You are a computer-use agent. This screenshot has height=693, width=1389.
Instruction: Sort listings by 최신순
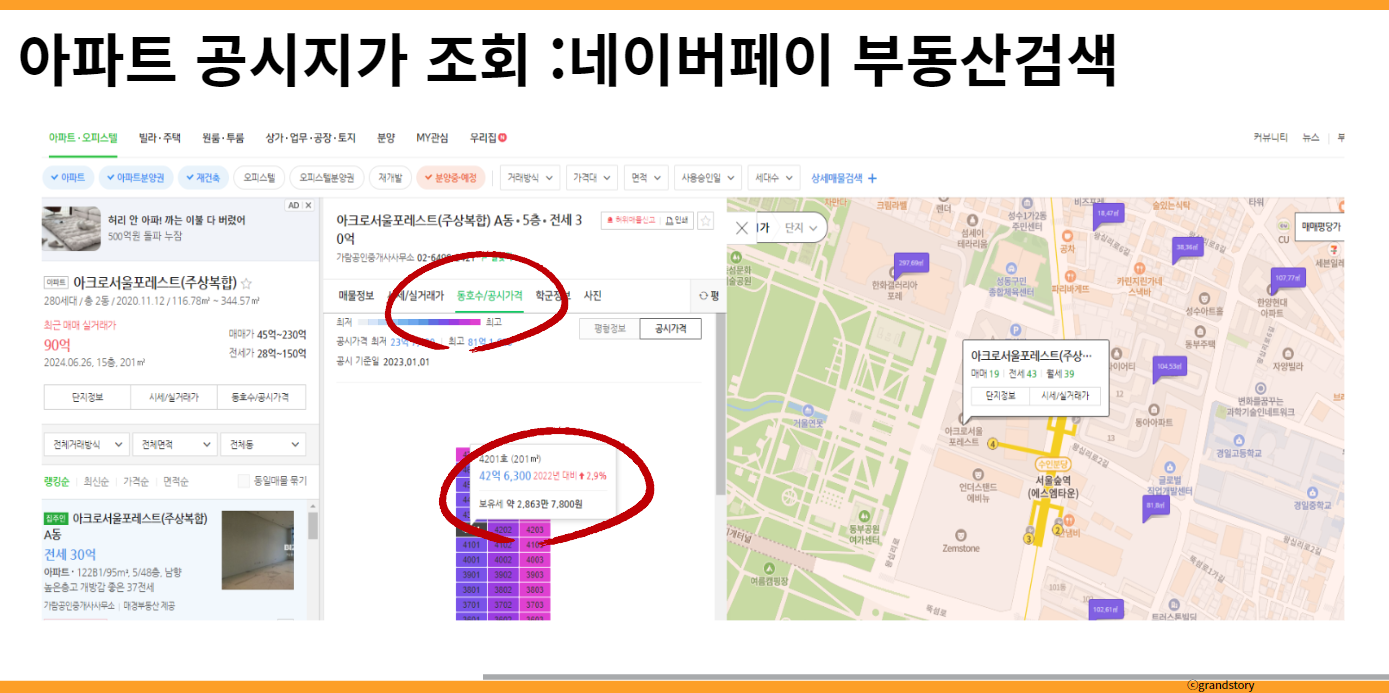(97, 481)
